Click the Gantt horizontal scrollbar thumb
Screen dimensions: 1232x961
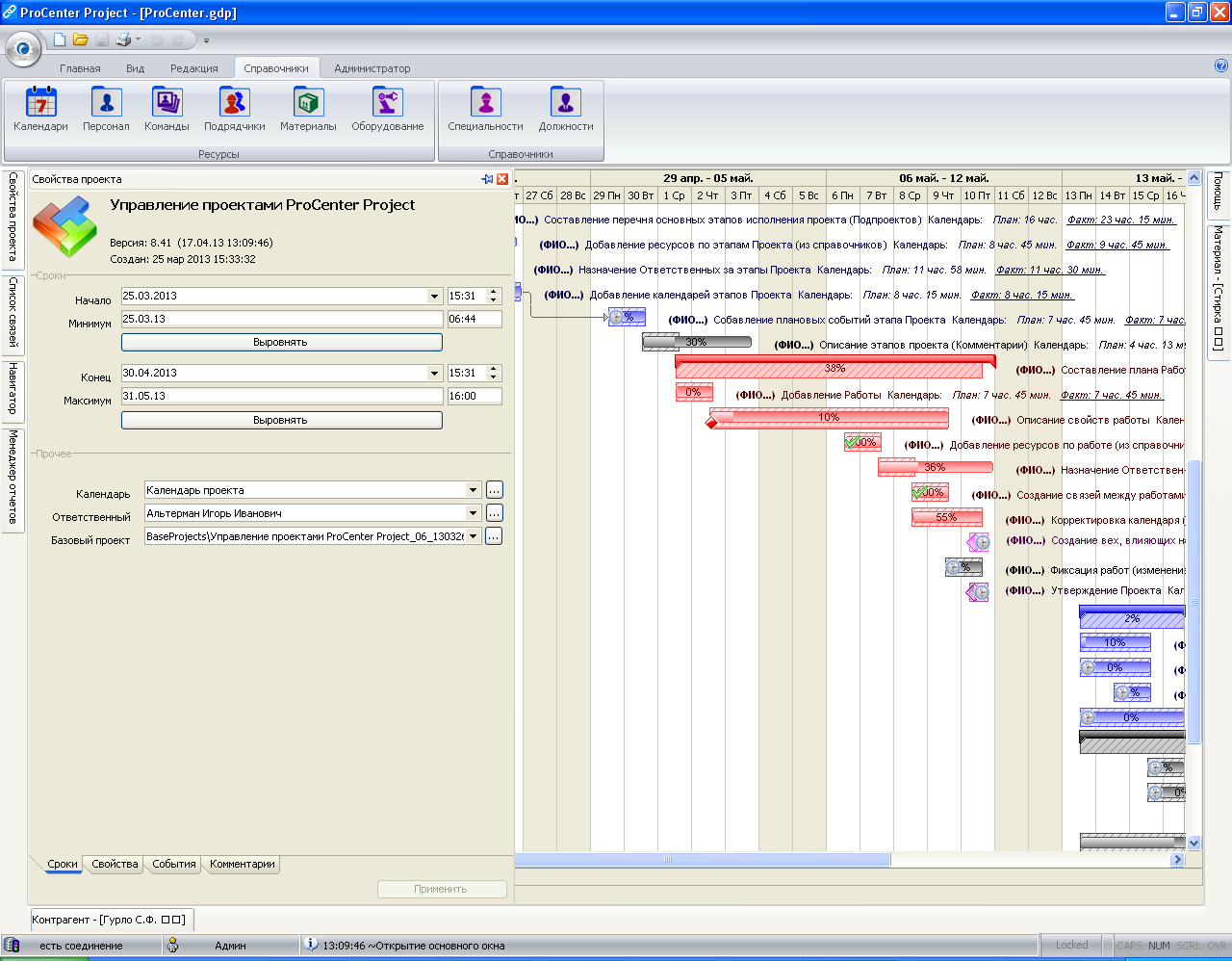point(704,859)
